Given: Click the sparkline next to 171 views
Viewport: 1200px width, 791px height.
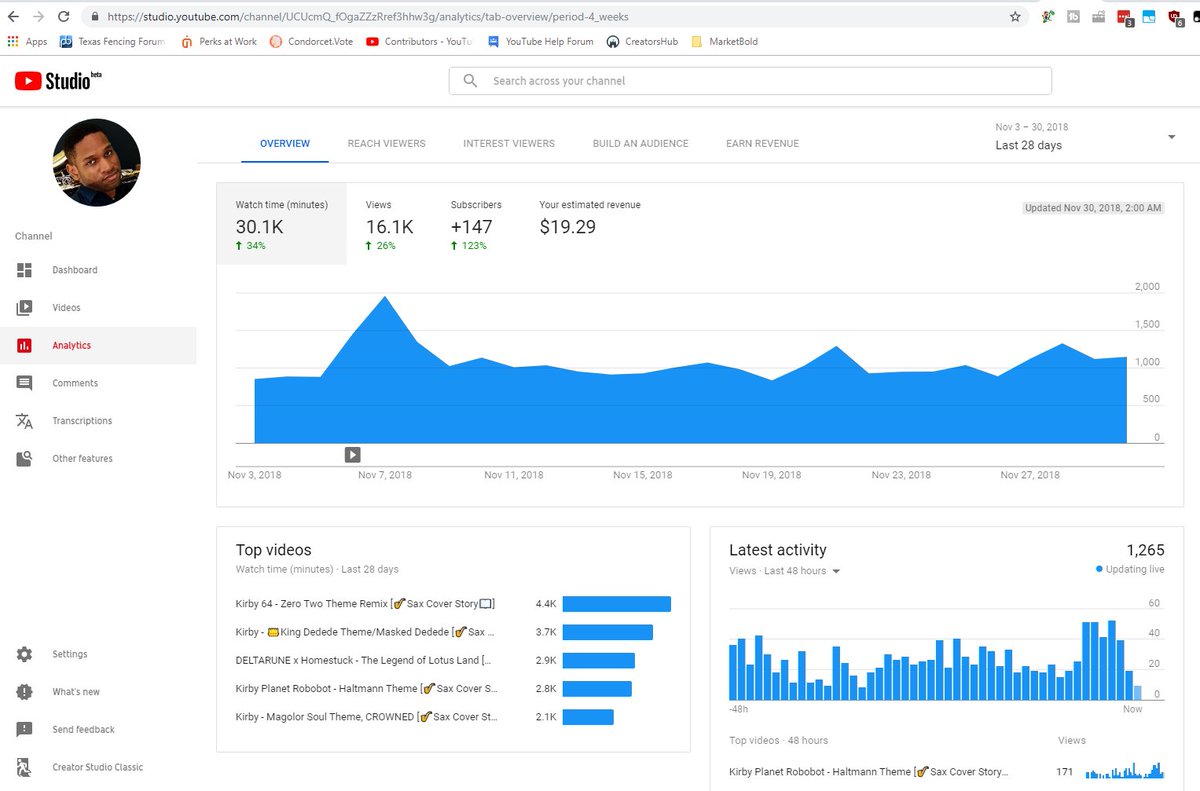Looking at the screenshot, I should click(1125, 771).
